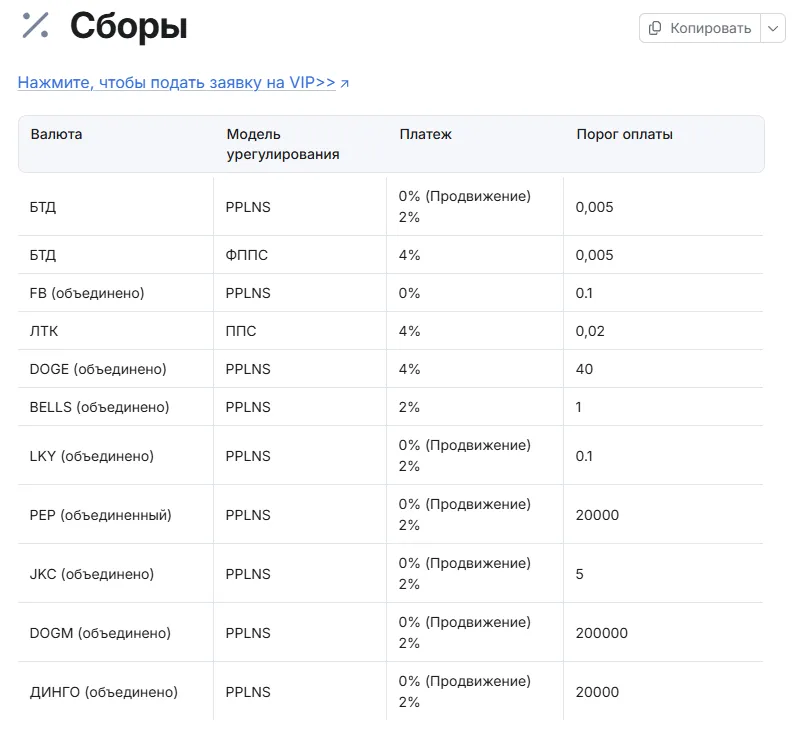The image size is (804, 731).
Task: Click the Порог оплаты column header
Action: (x=625, y=134)
